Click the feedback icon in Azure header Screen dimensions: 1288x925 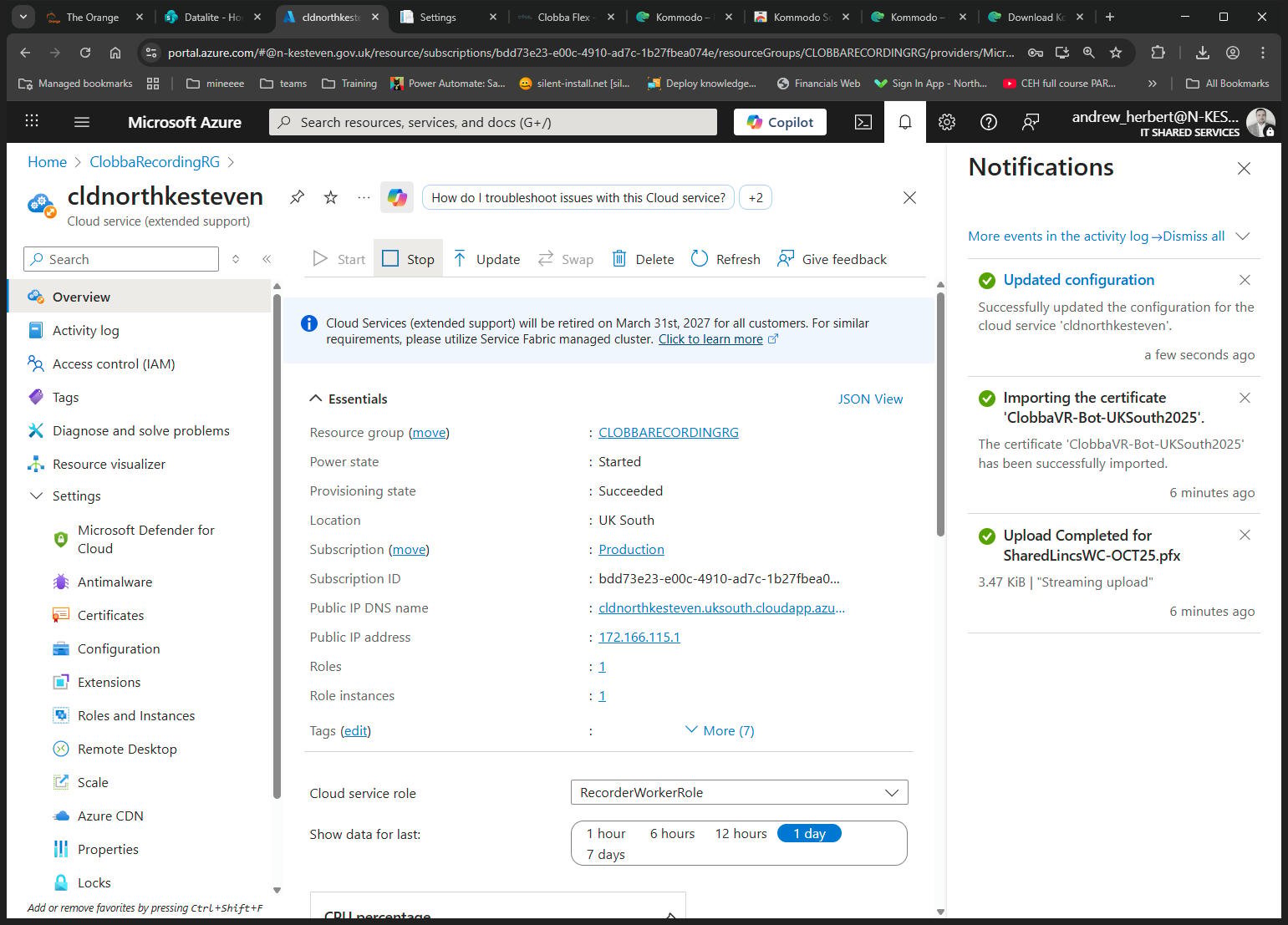click(x=1031, y=122)
